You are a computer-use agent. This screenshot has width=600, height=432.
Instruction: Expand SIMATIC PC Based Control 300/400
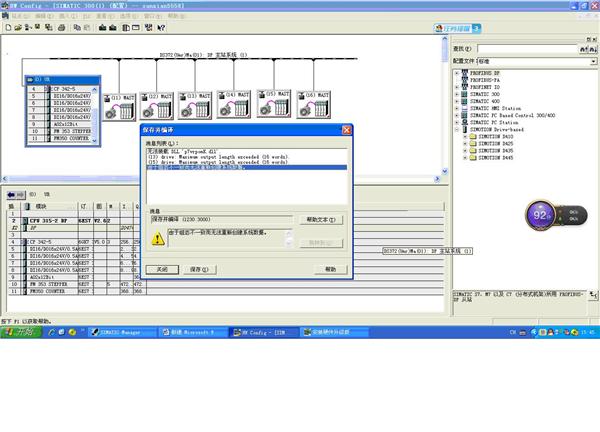tap(457, 115)
